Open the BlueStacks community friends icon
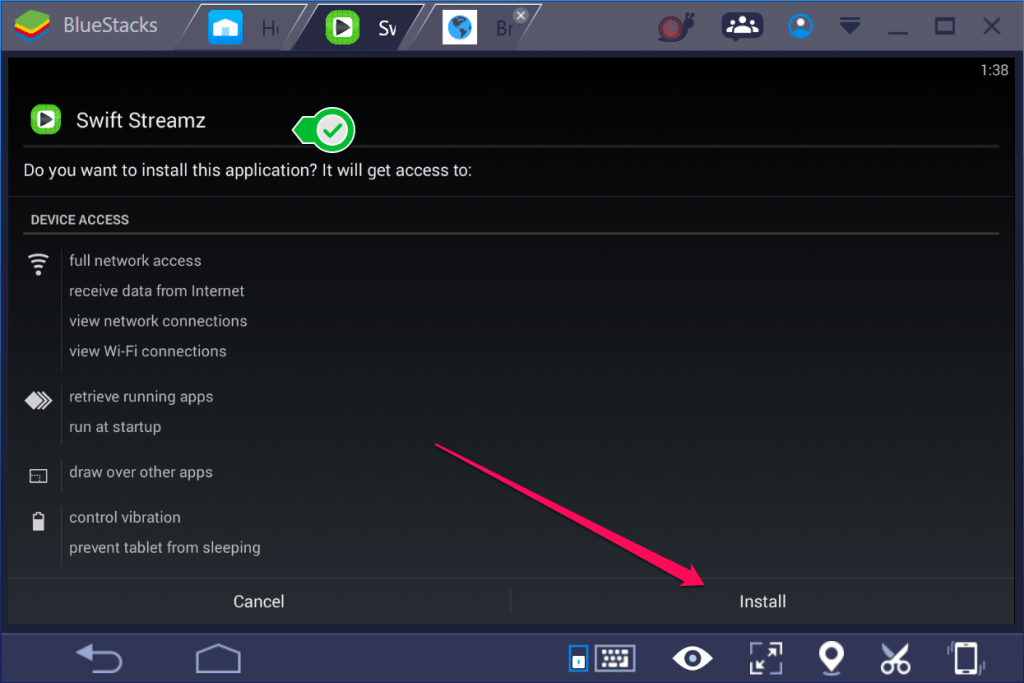 (x=742, y=26)
